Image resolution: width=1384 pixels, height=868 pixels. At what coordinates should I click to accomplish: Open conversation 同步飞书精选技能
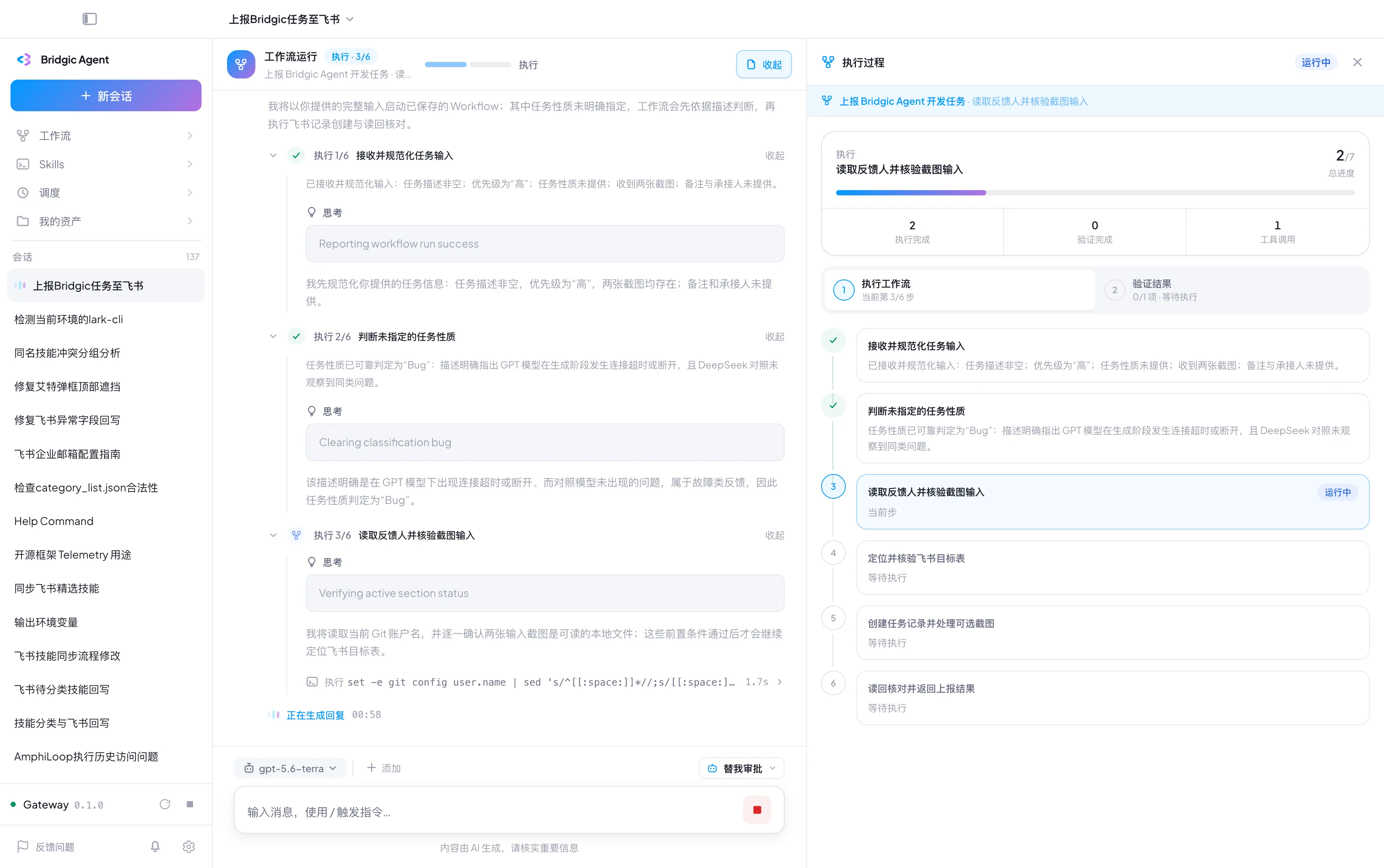[106, 589]
